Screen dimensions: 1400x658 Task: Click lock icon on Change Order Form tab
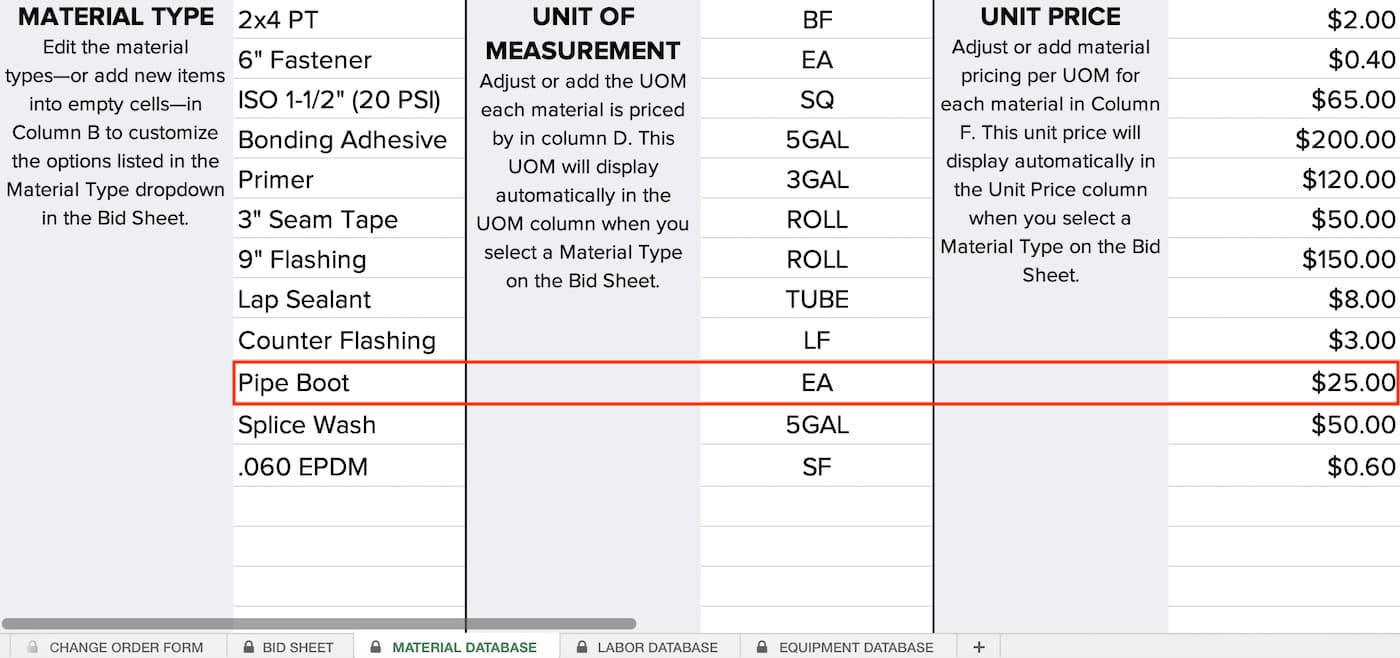tap(33, 647)
